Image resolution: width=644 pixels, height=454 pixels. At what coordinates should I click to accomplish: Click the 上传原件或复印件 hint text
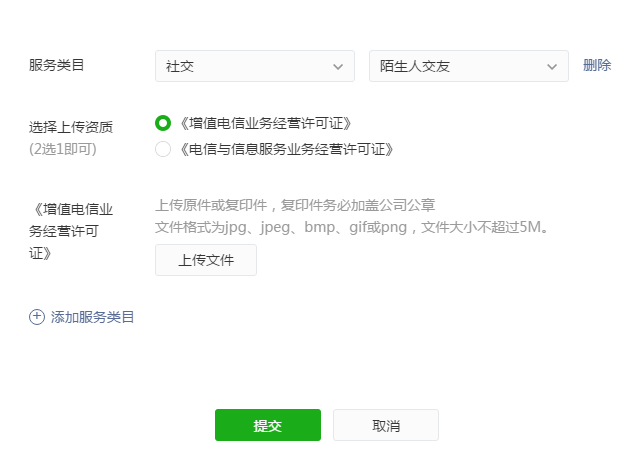(x=295, y=205)
